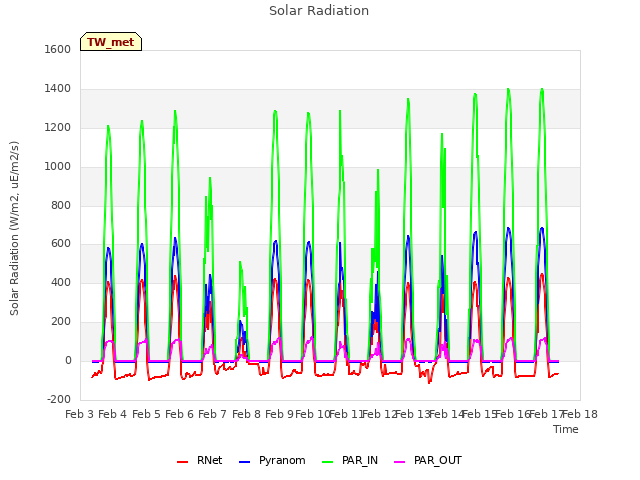This screenshot has width=640, height=480.
Task: Select the TW_met annotation label
Action: pos(111,42)
